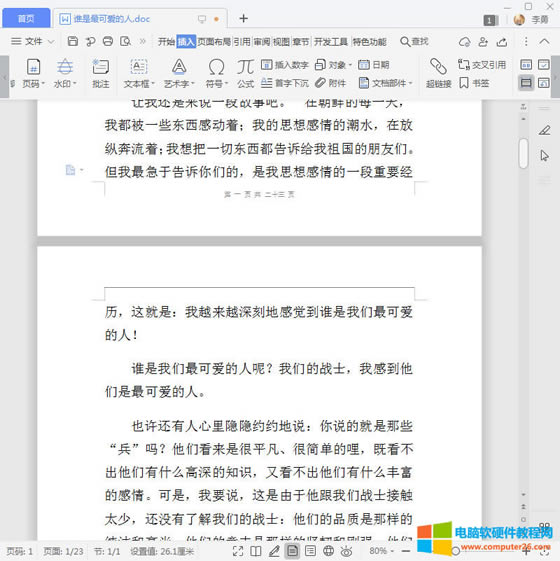Switch to the 审阅 ribbon tab
Image resolution: width=560 pixels, height=561 pixels.
(x=262, y=42)
